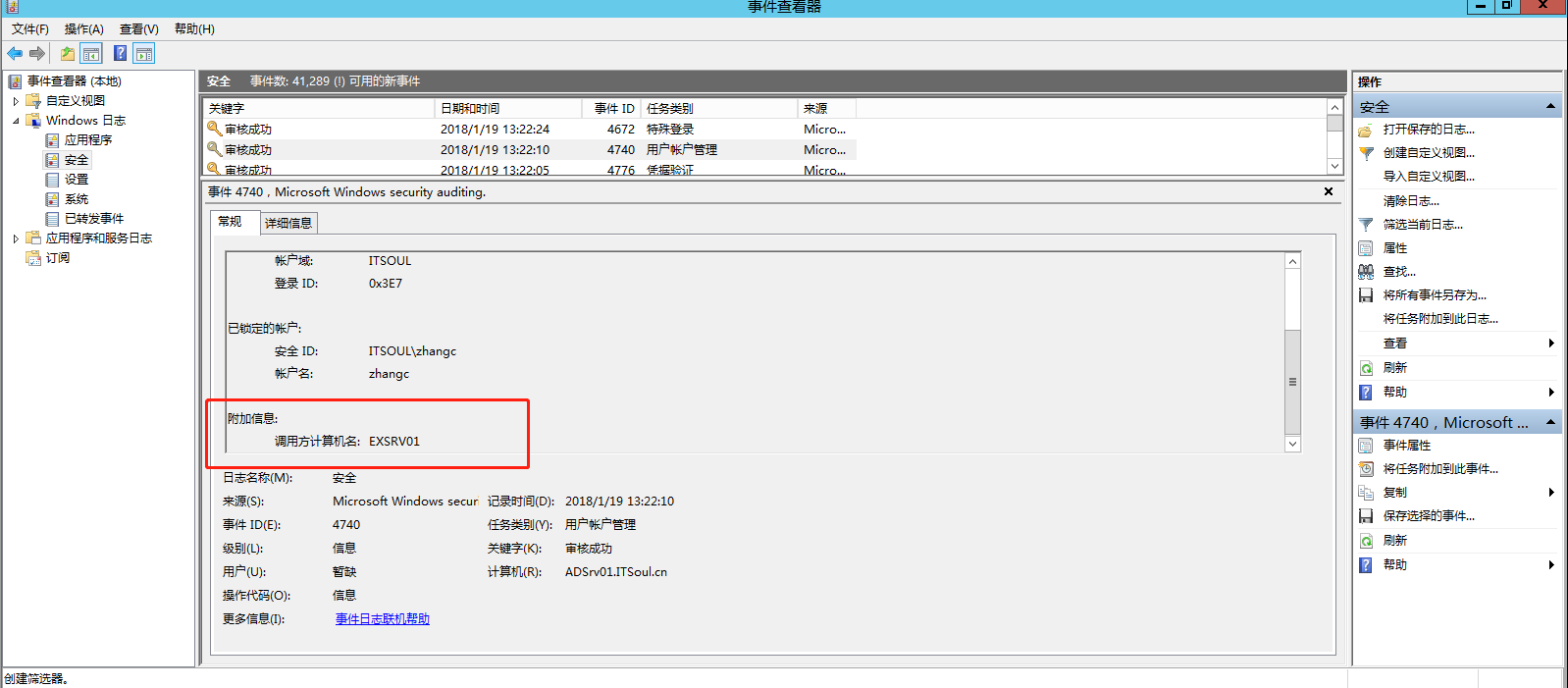
Task: Expand the 查看 submenu in 安全 section
Action: [1550, 344]
